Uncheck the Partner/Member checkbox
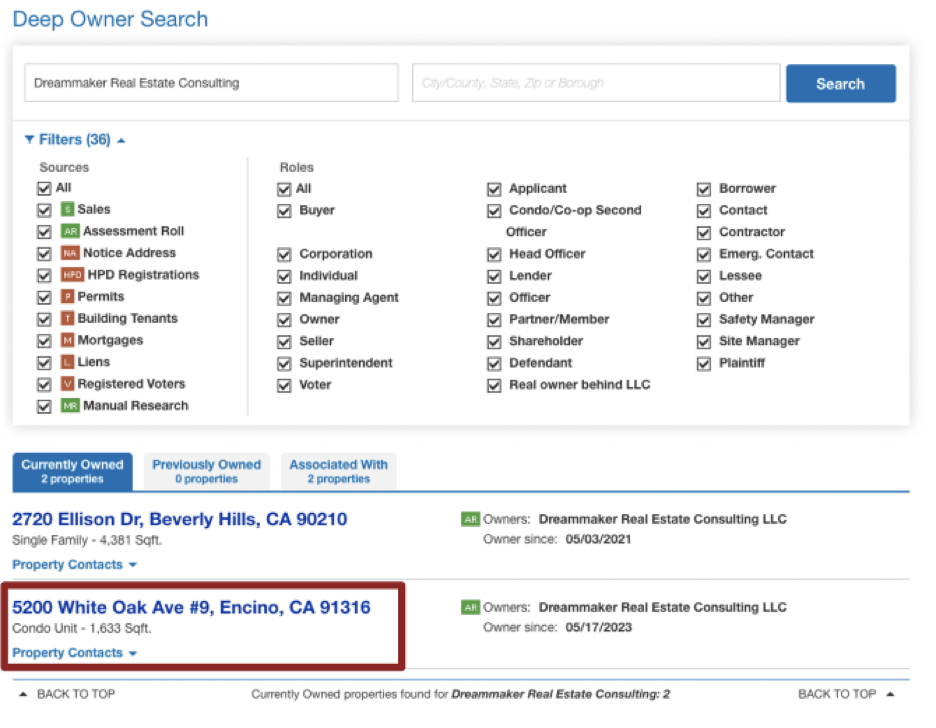 pos(494,320)
